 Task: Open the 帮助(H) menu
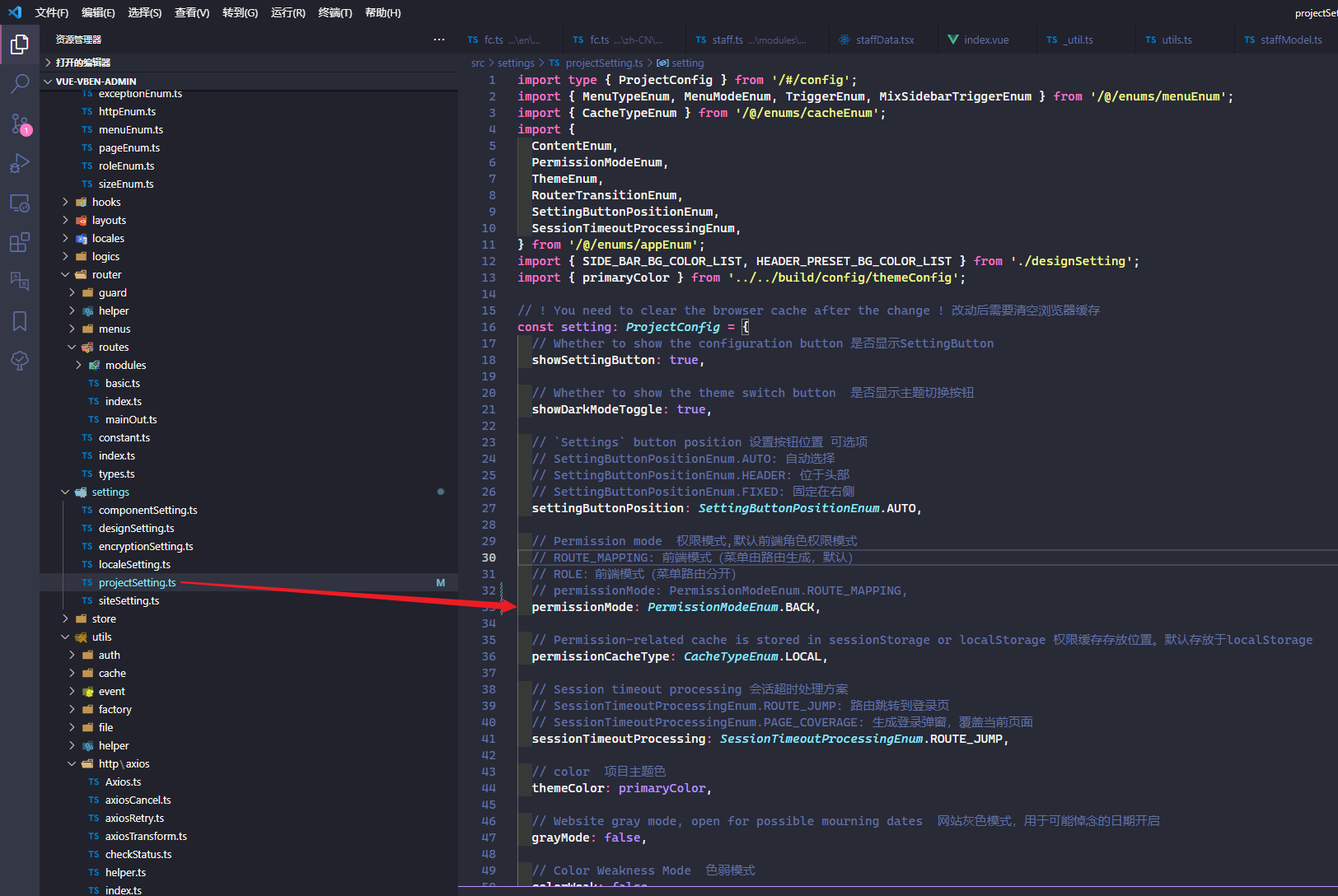coord(382,12)
